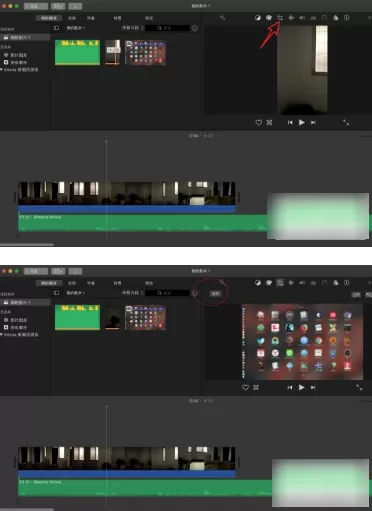The image size is (372, 511).
Task: Go back to Projects in top window
Action: click(36, 6)
